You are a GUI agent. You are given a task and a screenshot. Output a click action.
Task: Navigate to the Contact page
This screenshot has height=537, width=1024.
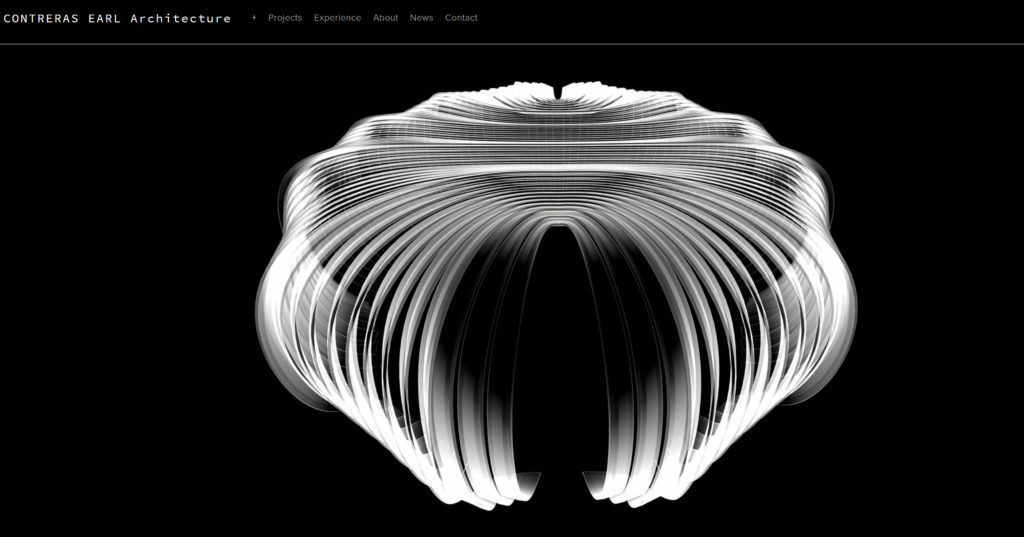click(461, 18)
